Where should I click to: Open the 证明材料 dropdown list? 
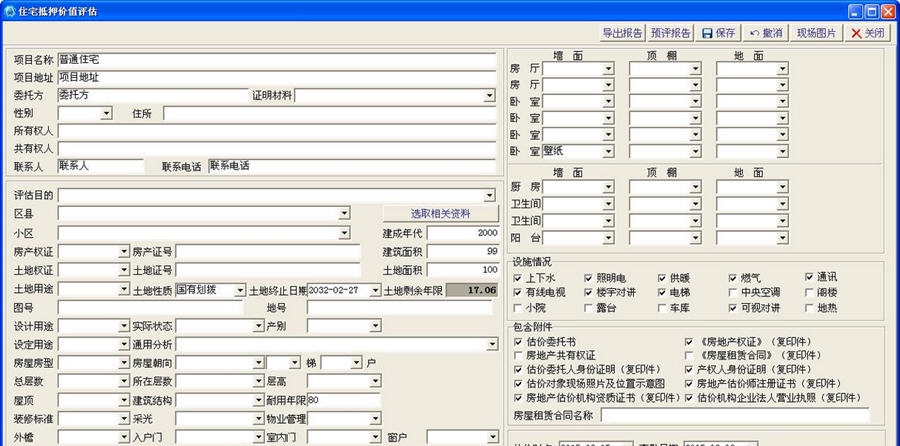(x=489, y=96)
